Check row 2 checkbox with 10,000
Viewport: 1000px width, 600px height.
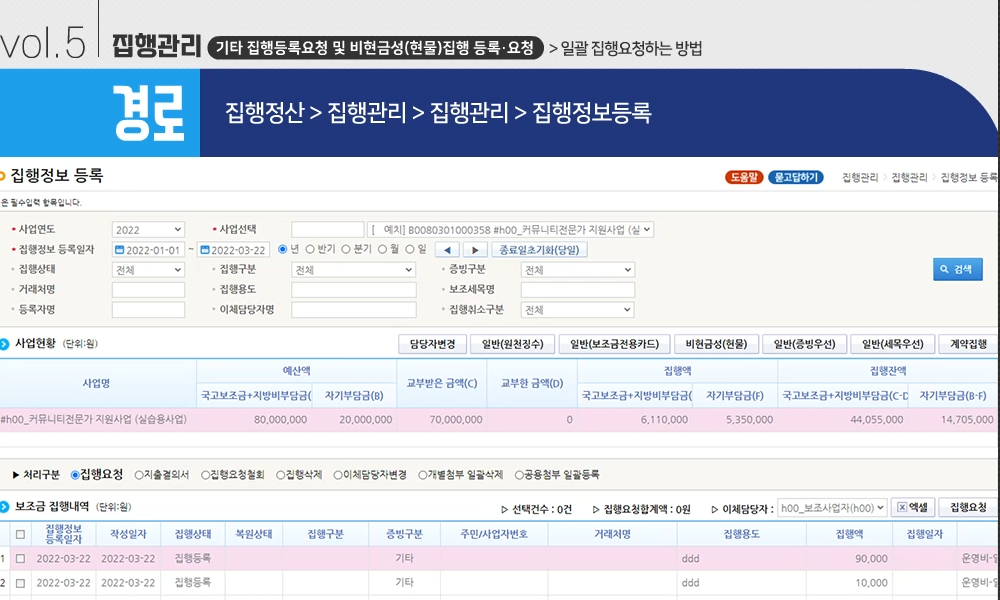(20, 583)
